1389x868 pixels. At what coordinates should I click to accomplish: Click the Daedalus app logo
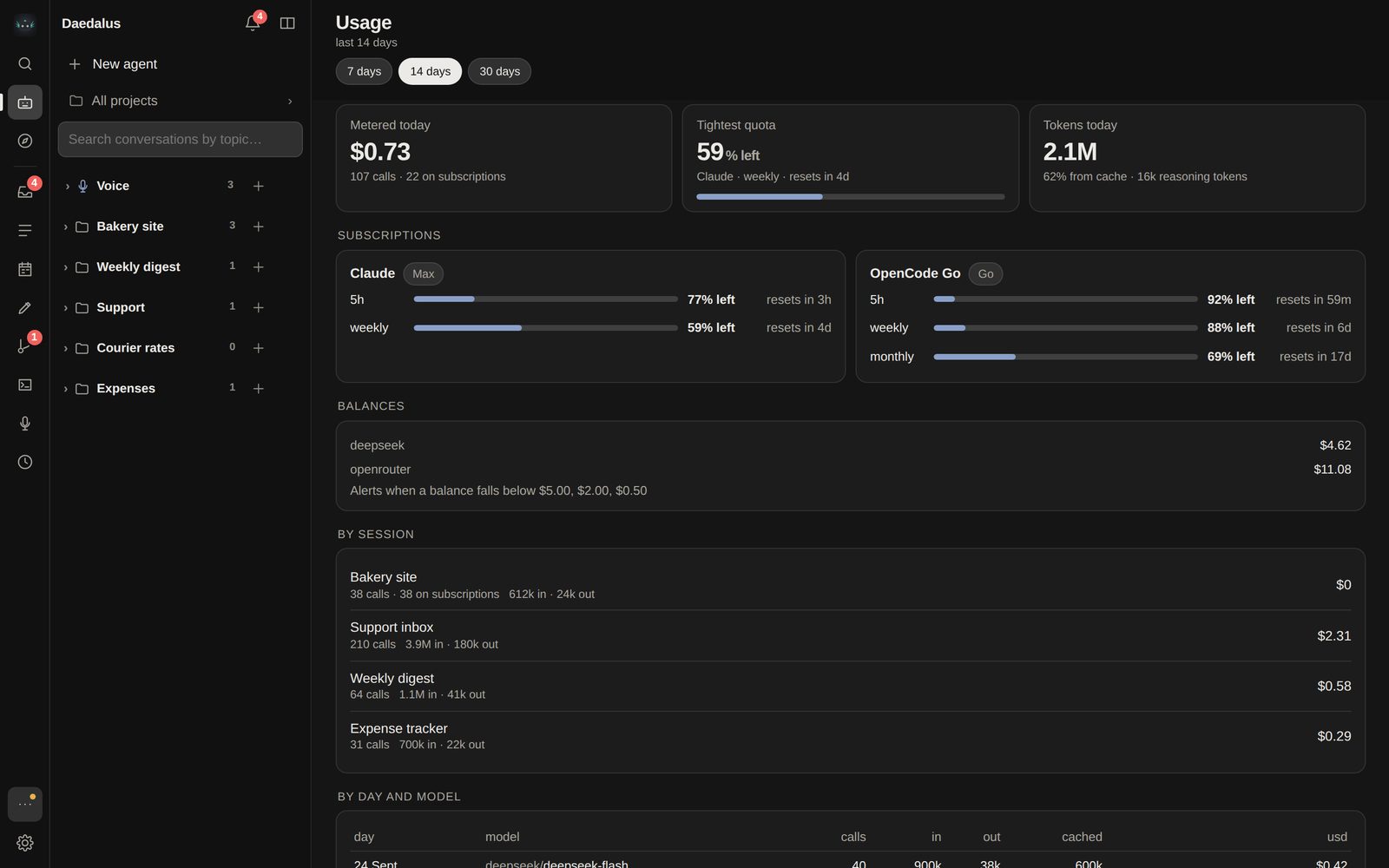coord(25,23)
